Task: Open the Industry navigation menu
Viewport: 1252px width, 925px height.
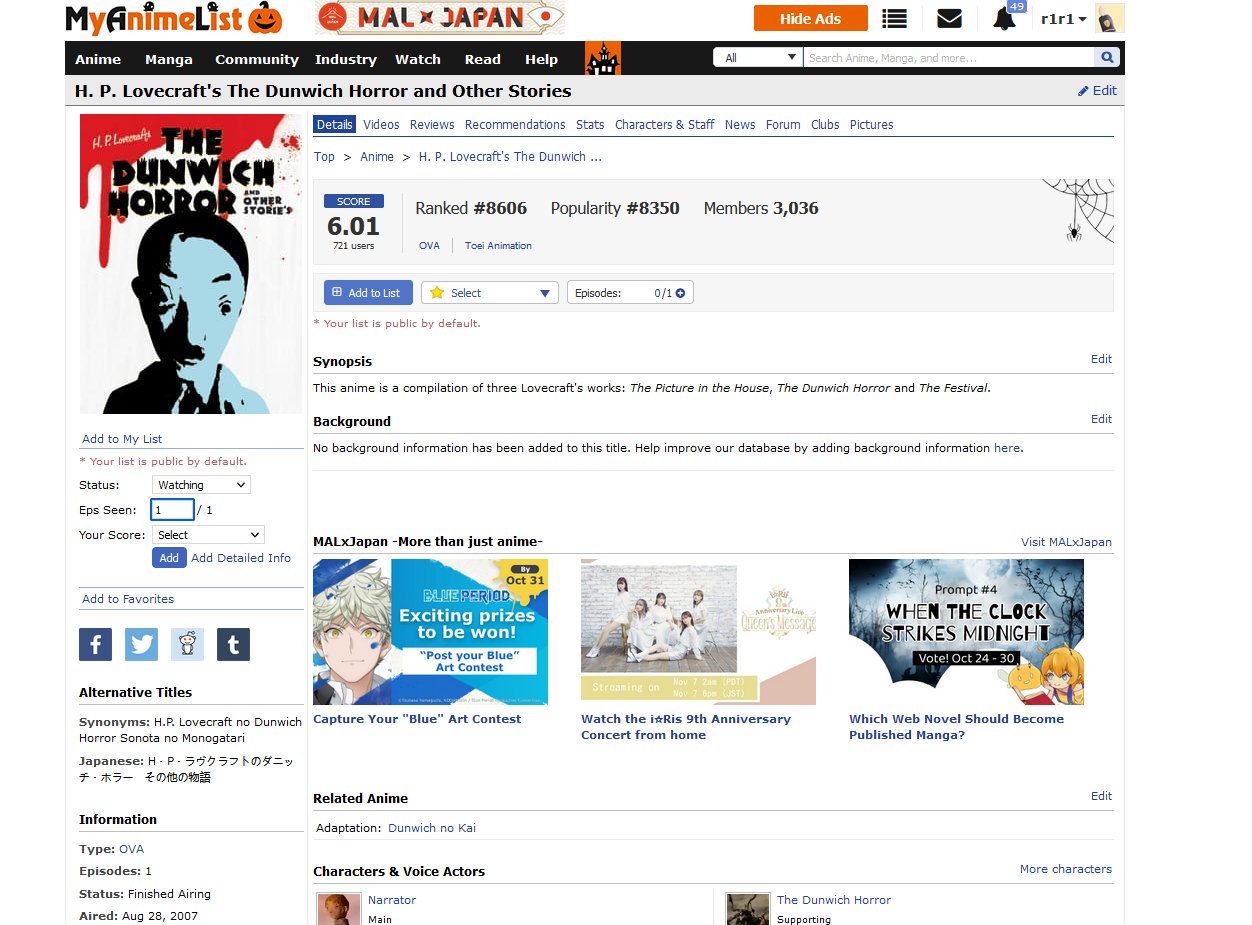Action: click(x=346, y=59)
